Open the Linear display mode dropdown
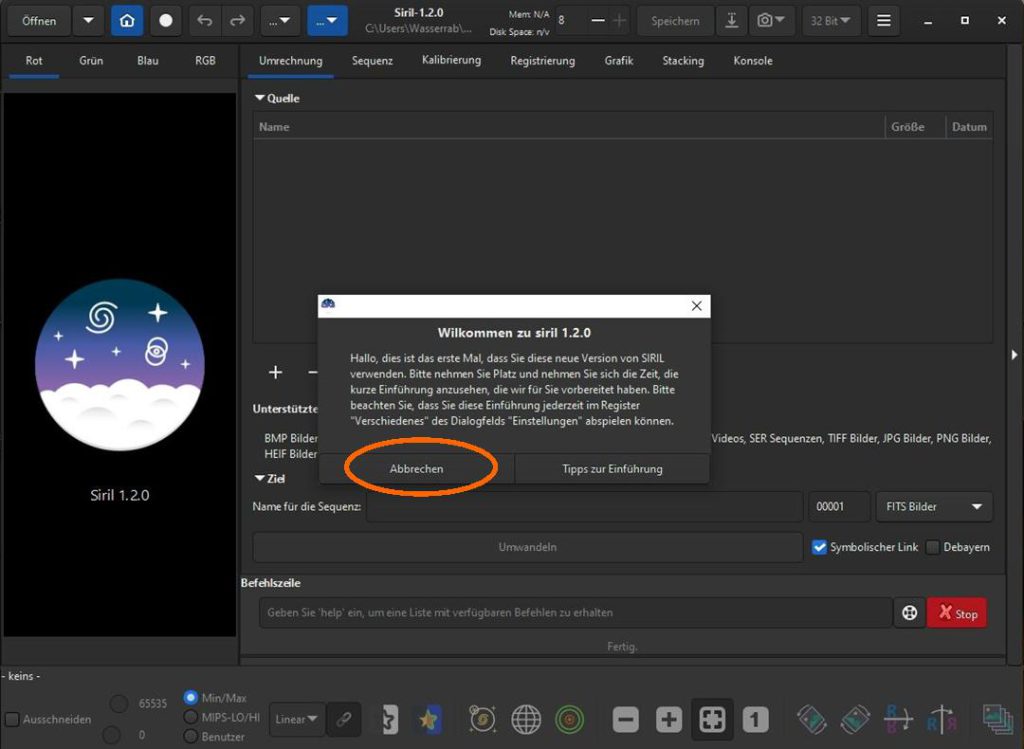Screen dimensions: 1024x749 [x=296, y=719]
